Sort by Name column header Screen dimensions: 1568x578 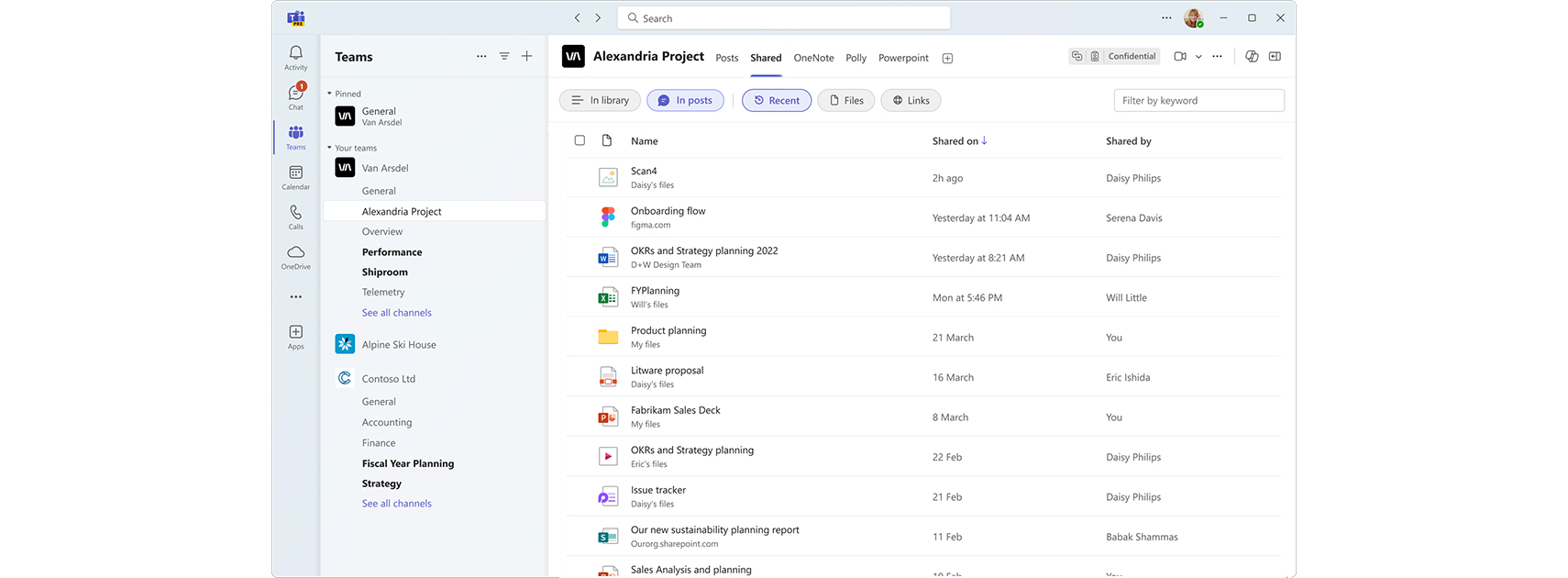click(645, 141)
